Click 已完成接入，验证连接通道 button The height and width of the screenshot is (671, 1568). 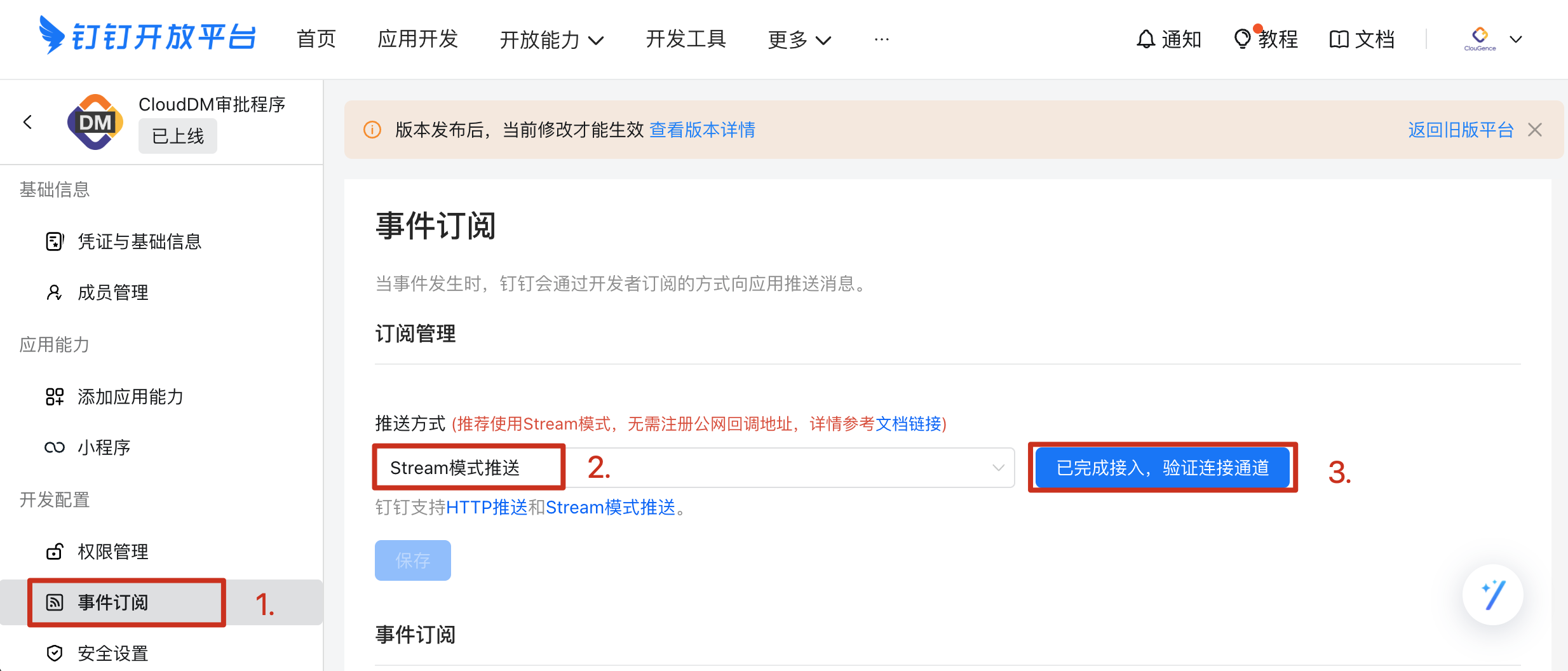(1162, 468)
